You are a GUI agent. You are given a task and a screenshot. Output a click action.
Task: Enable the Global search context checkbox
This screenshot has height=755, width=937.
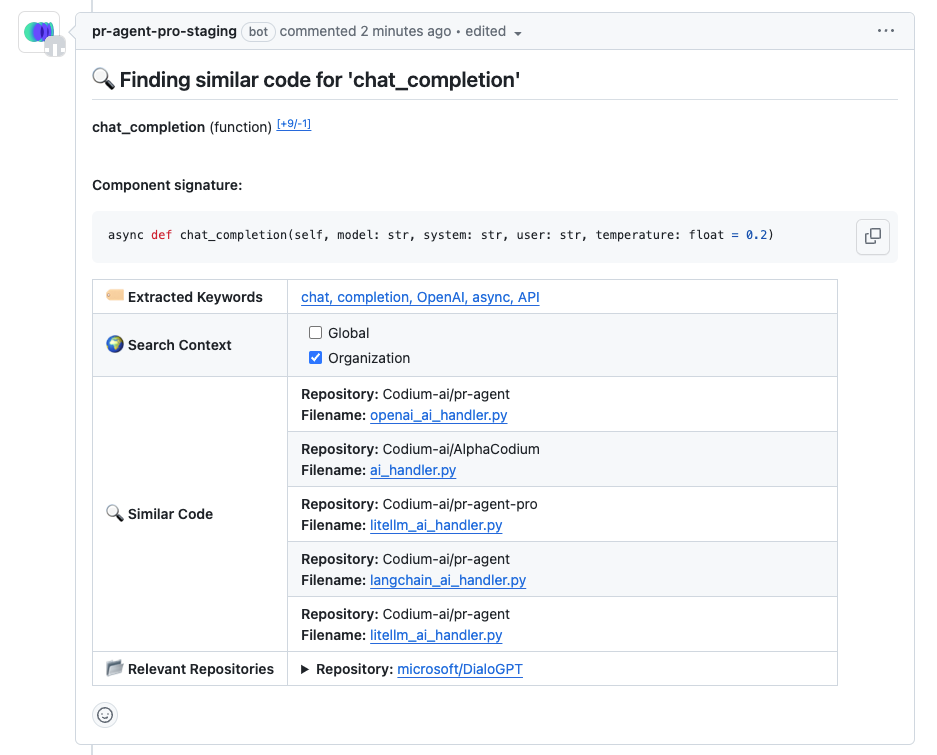[315, 333]
